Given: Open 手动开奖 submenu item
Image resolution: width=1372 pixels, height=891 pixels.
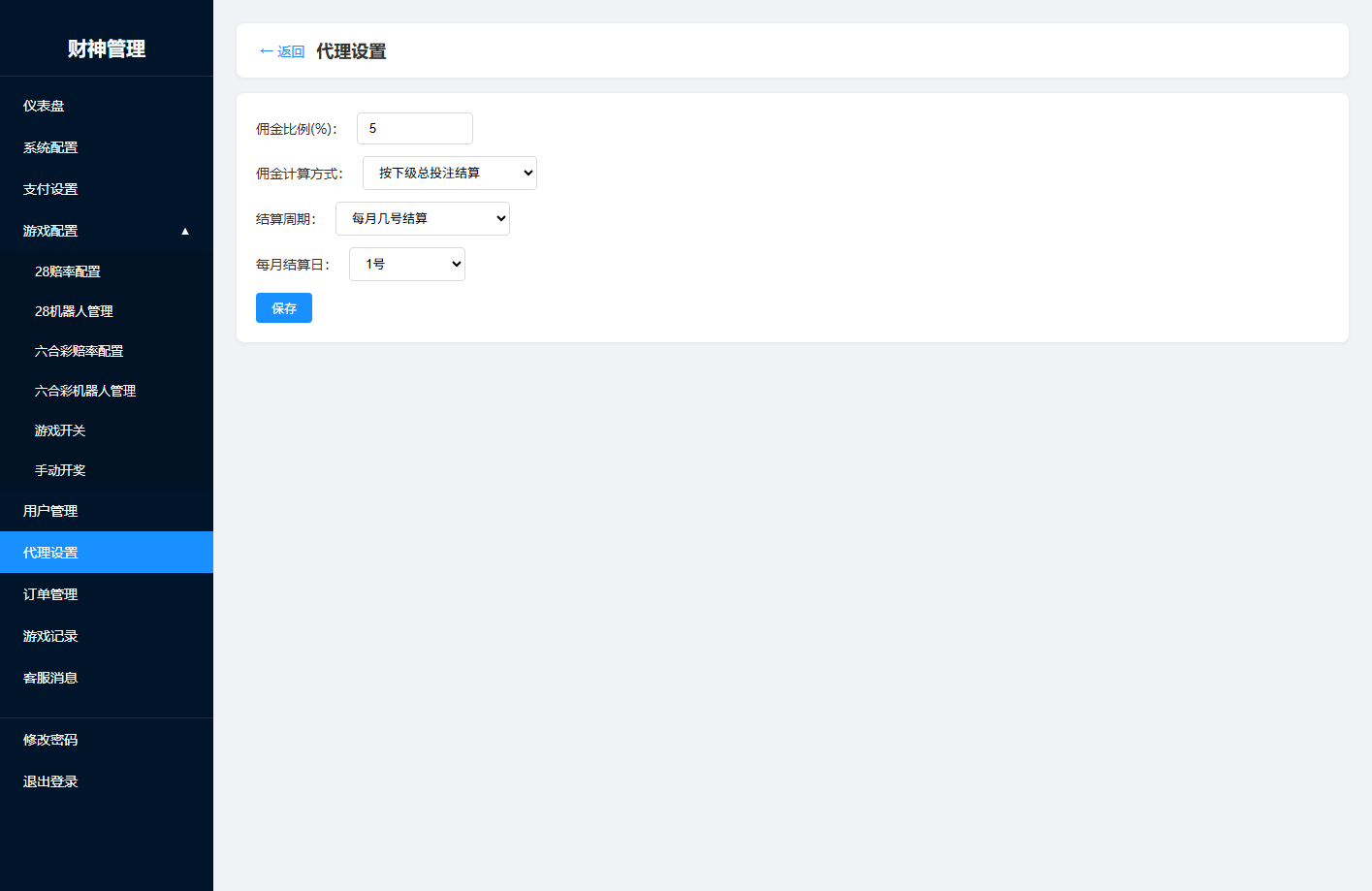Looking at the screenshot, I should [x=107, y=470].
